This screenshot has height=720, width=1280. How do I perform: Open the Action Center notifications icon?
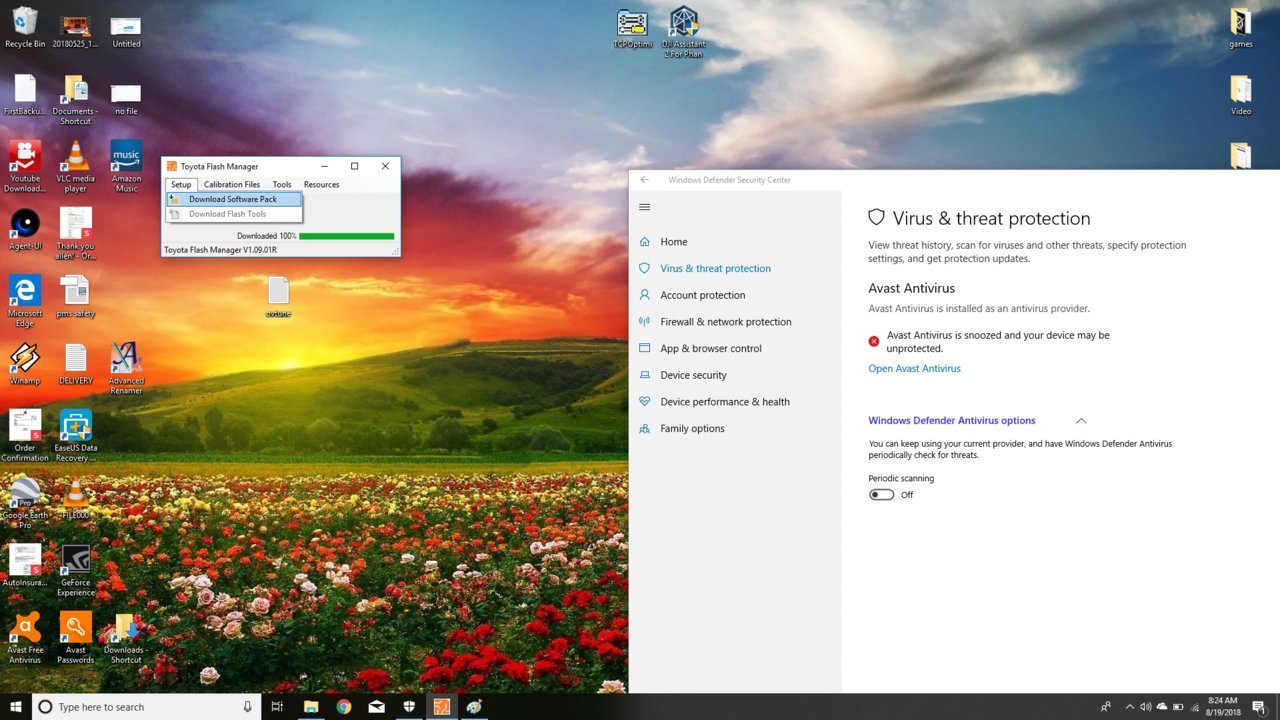(1258, 707)
